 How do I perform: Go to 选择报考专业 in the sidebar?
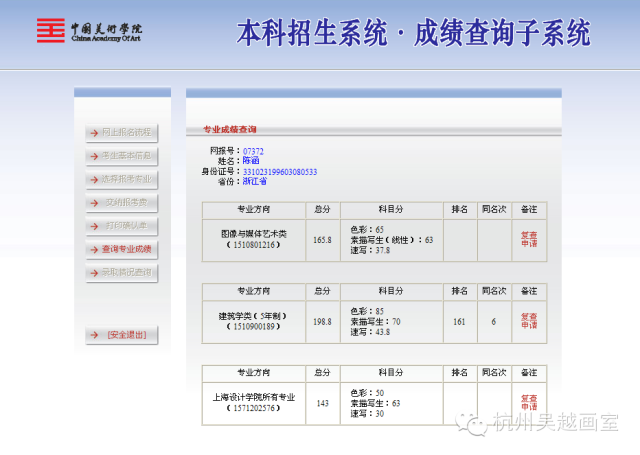tap(122, 179)
